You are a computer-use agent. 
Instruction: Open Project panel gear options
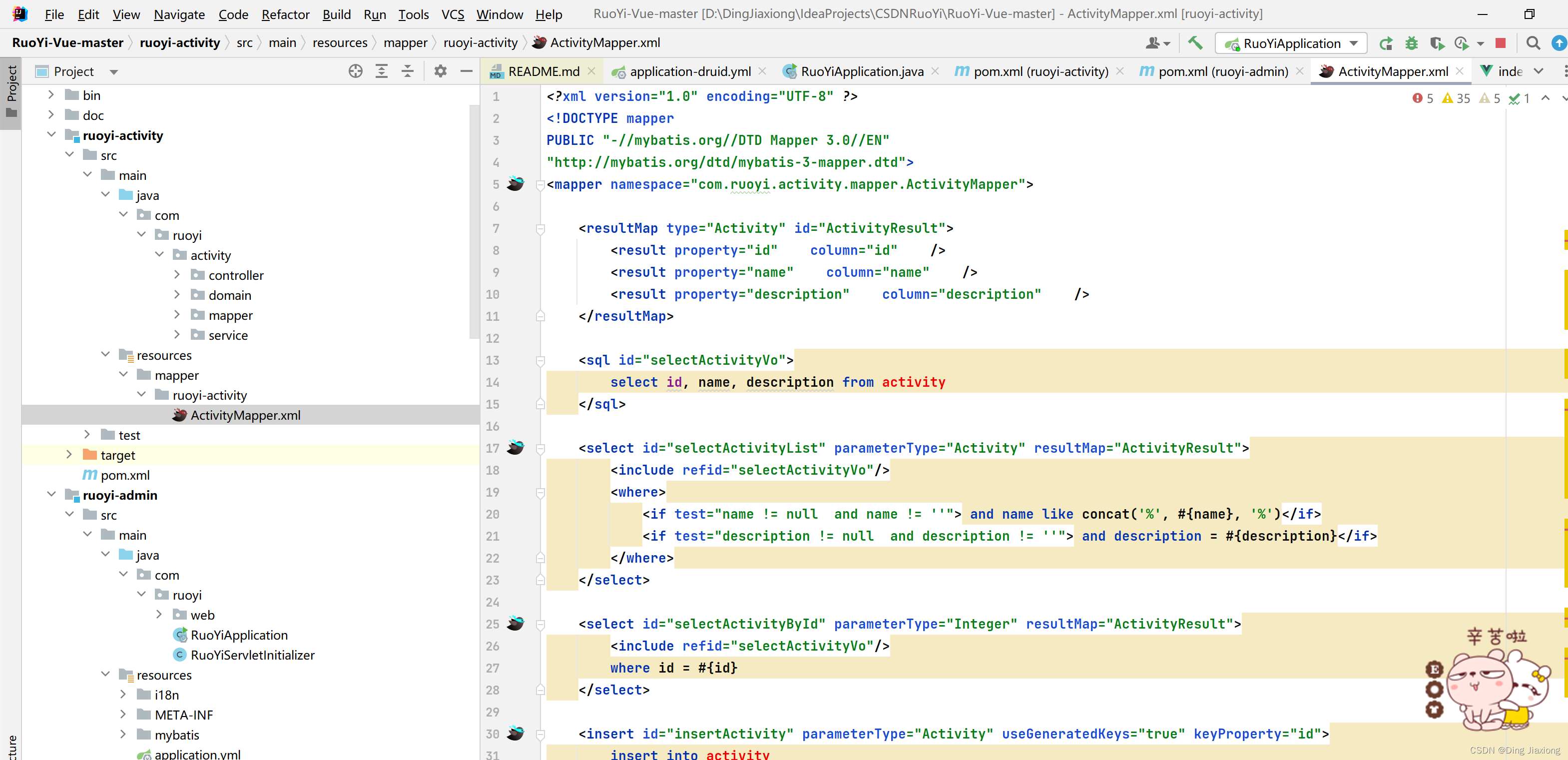click(440, 71)
